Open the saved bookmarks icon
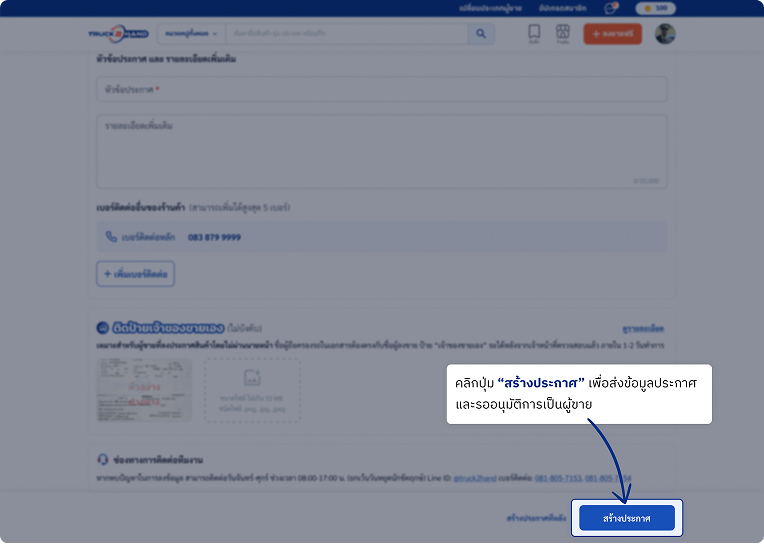Screen dimensions: 764x544 click(534, 34)
